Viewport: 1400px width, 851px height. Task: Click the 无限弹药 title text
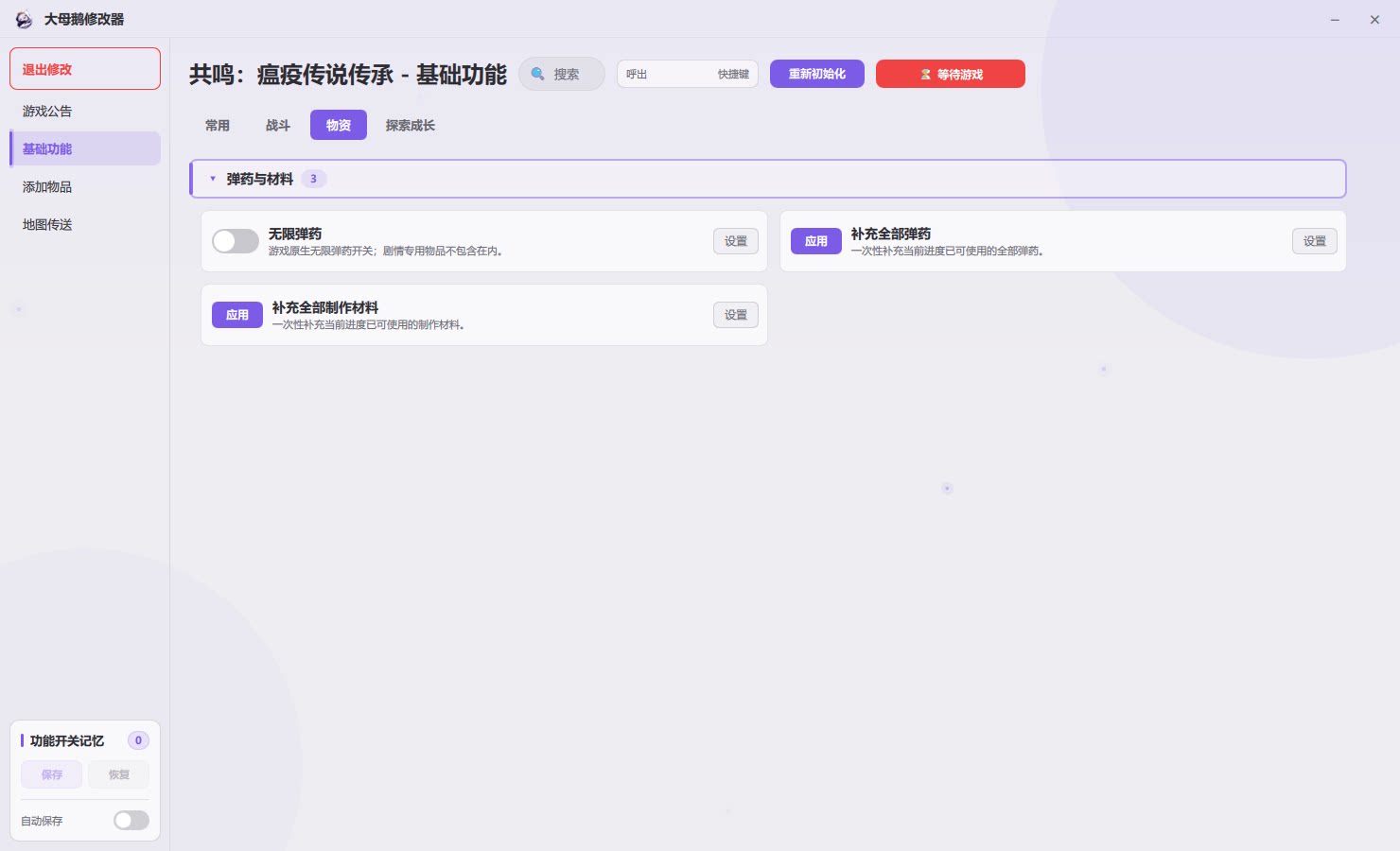(x=295, y=234)
